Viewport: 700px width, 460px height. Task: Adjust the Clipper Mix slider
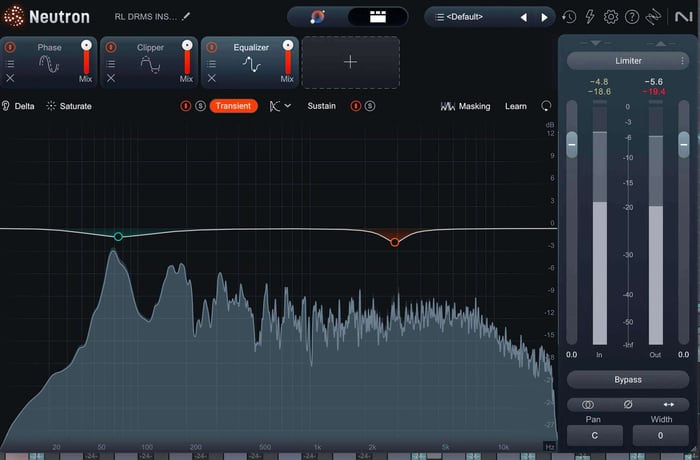(x=187, y=57)
